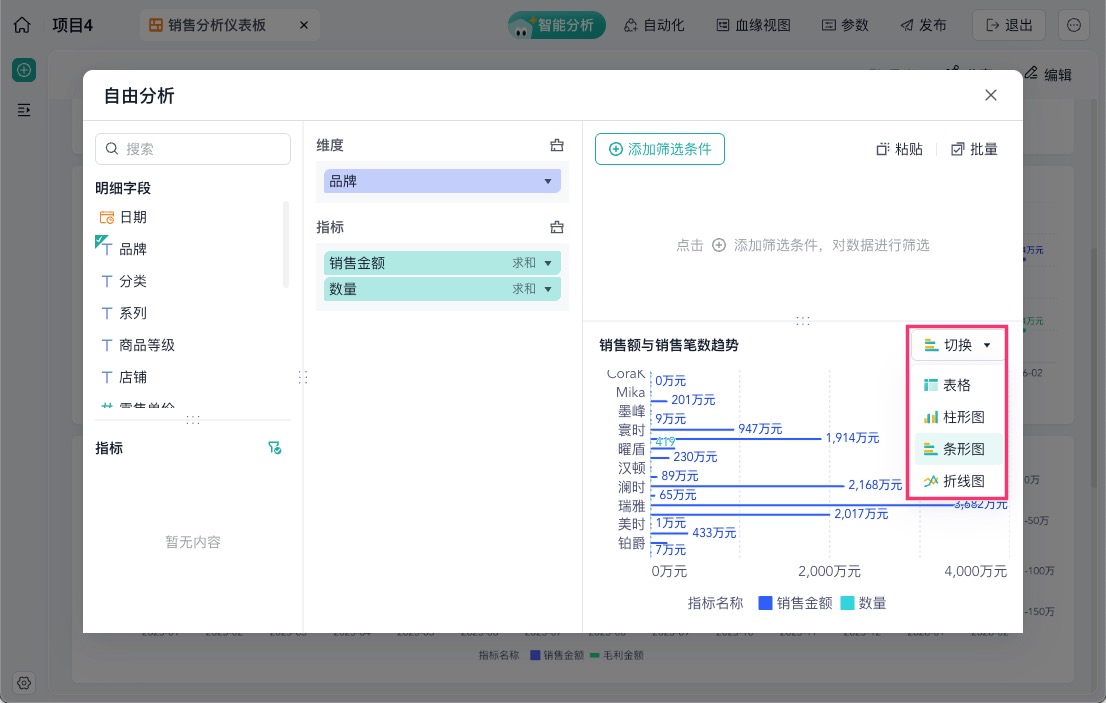
Task: Open the more options ellipsis icon
Action: 1074,25
